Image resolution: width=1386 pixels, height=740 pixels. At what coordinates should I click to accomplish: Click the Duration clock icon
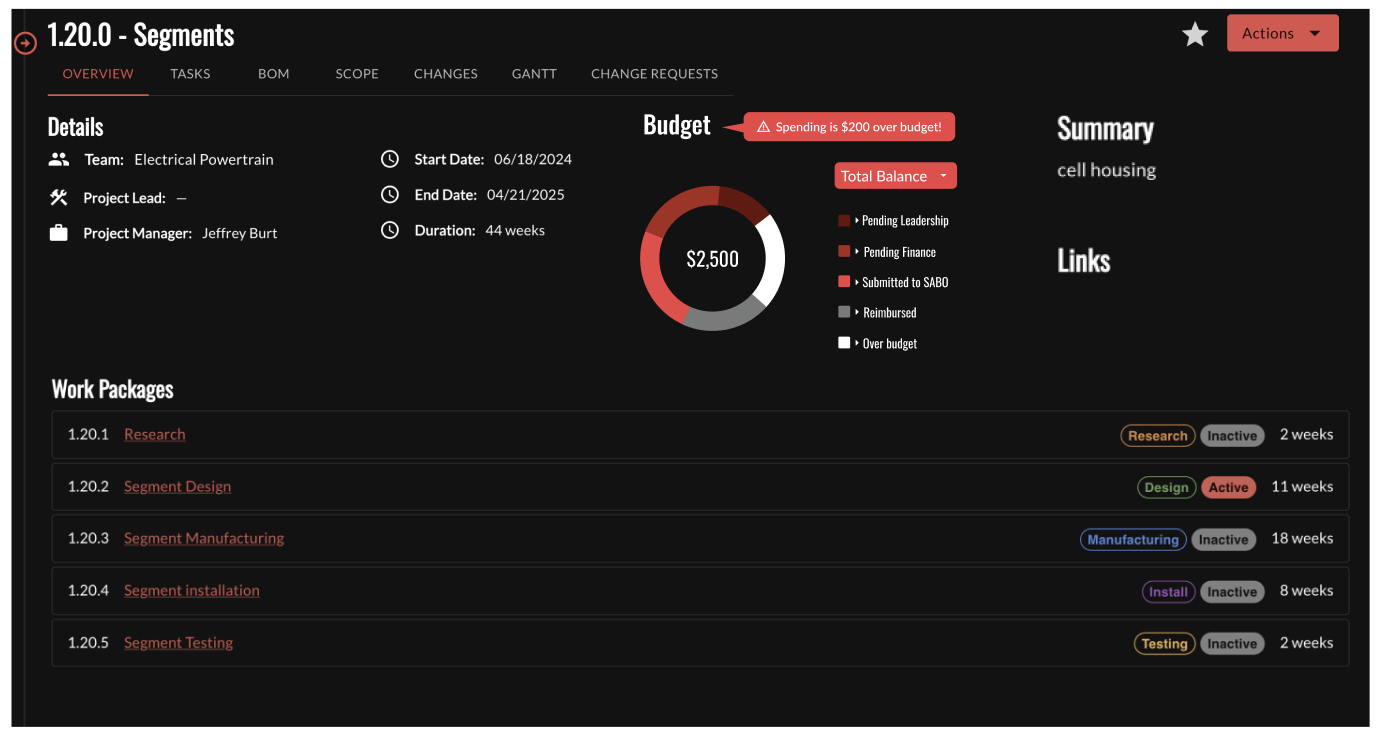(x=390, y=230)
